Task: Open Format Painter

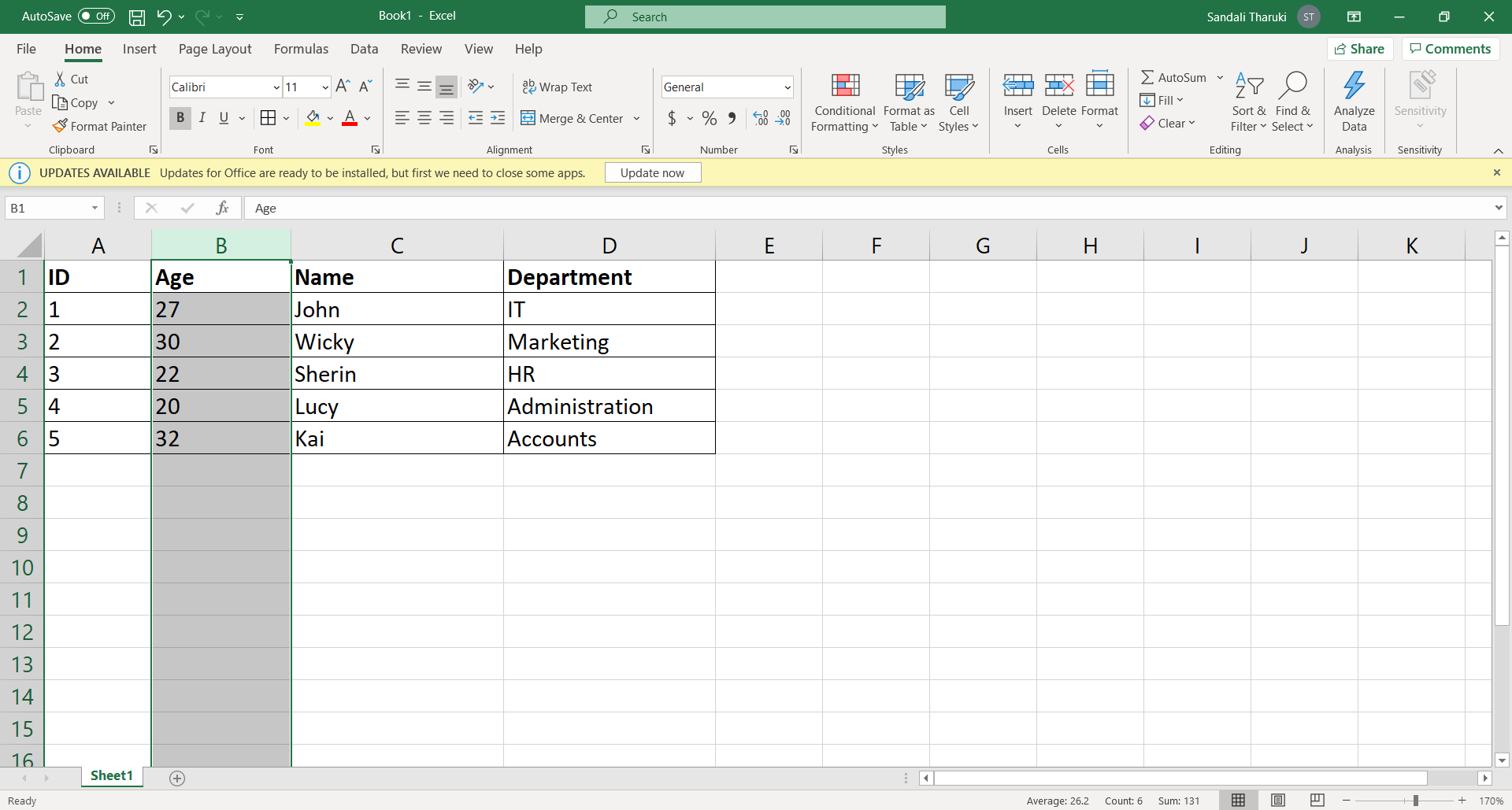Action: [x=100, y=126]
